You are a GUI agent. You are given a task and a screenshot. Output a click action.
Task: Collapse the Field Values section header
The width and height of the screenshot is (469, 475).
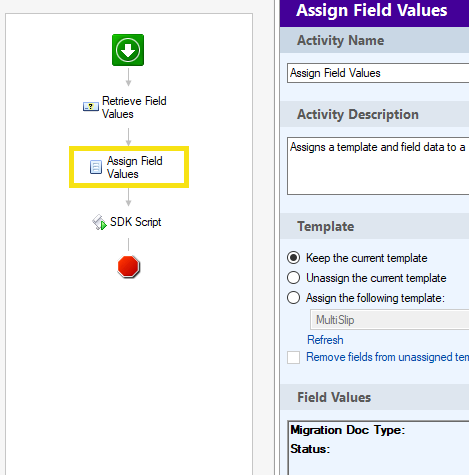coord(374,397)
